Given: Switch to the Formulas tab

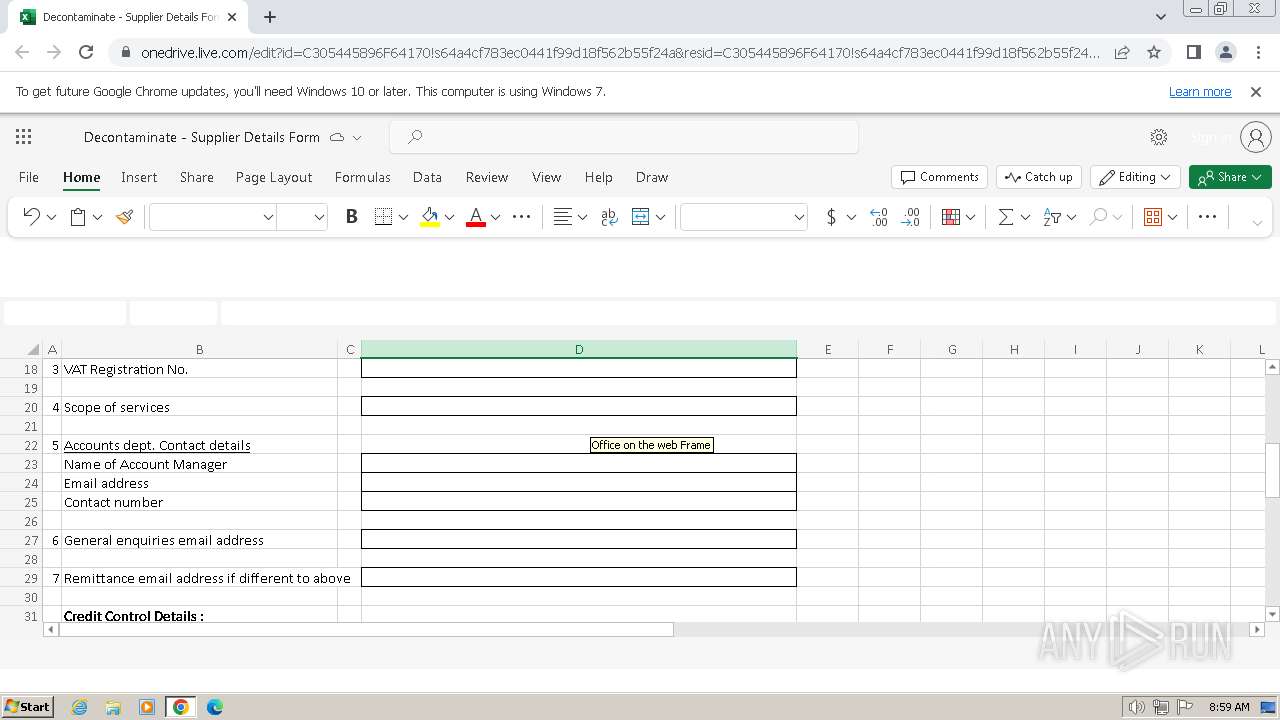Looking at the screenshot, I should click(363, 177).
